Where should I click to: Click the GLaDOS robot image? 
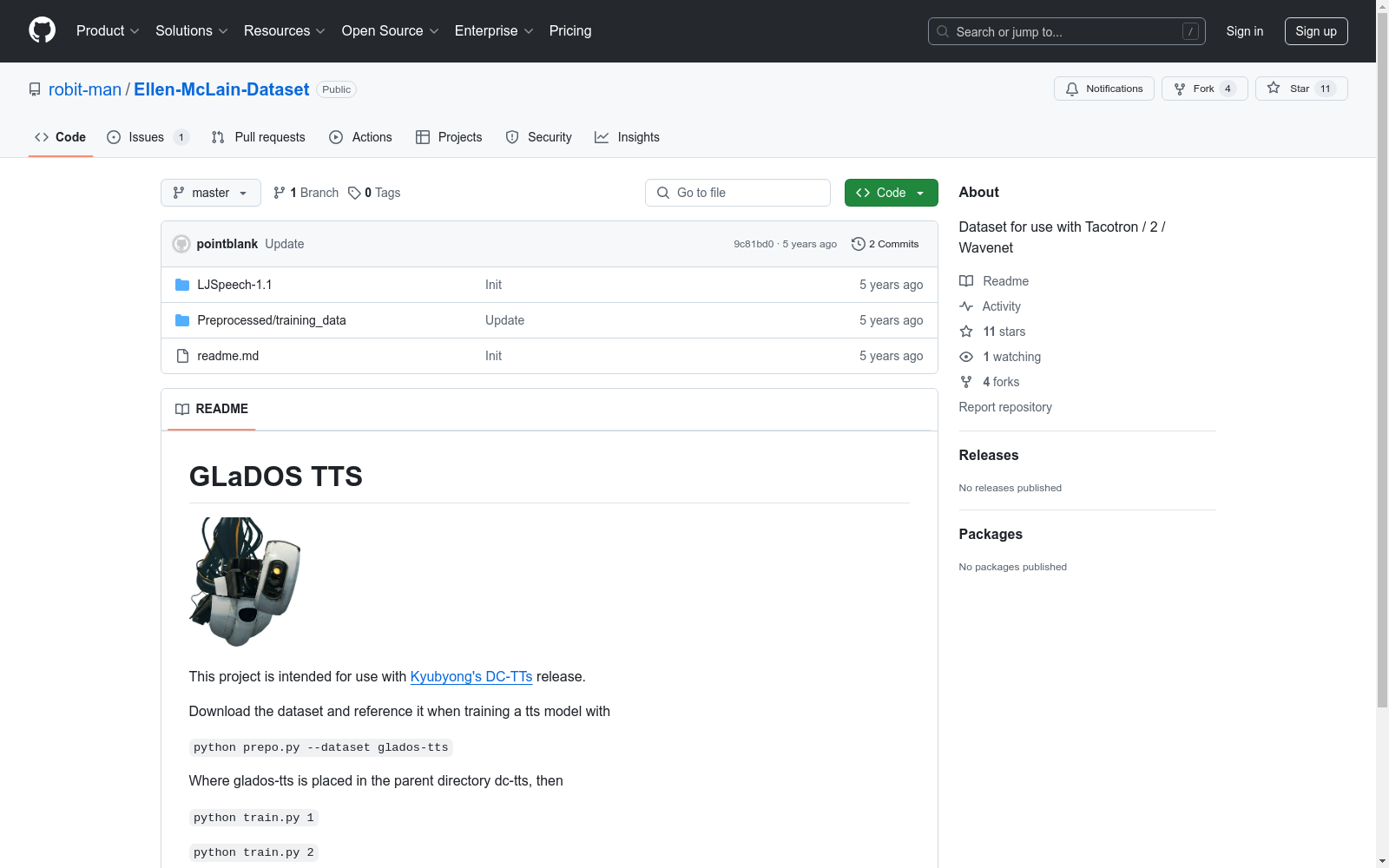click(245, 582)
